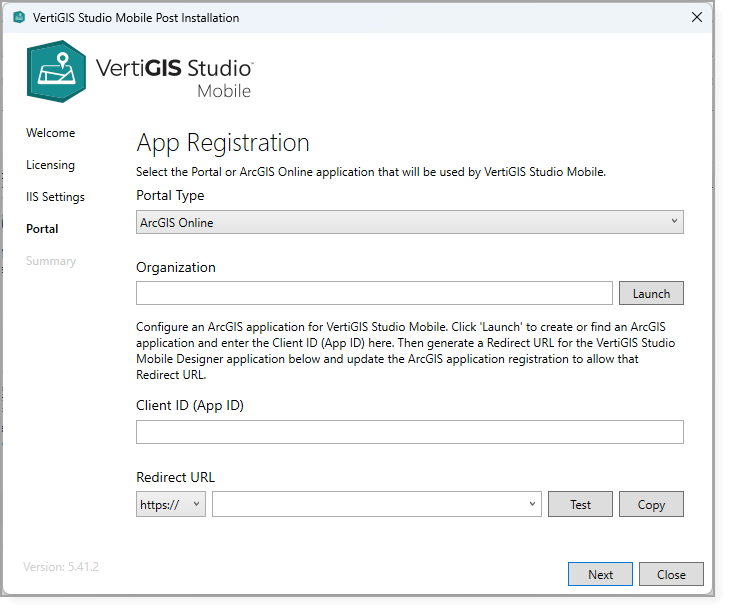Click the small title bar app icon
The image size is (730, 612).
tap(19, 18)
